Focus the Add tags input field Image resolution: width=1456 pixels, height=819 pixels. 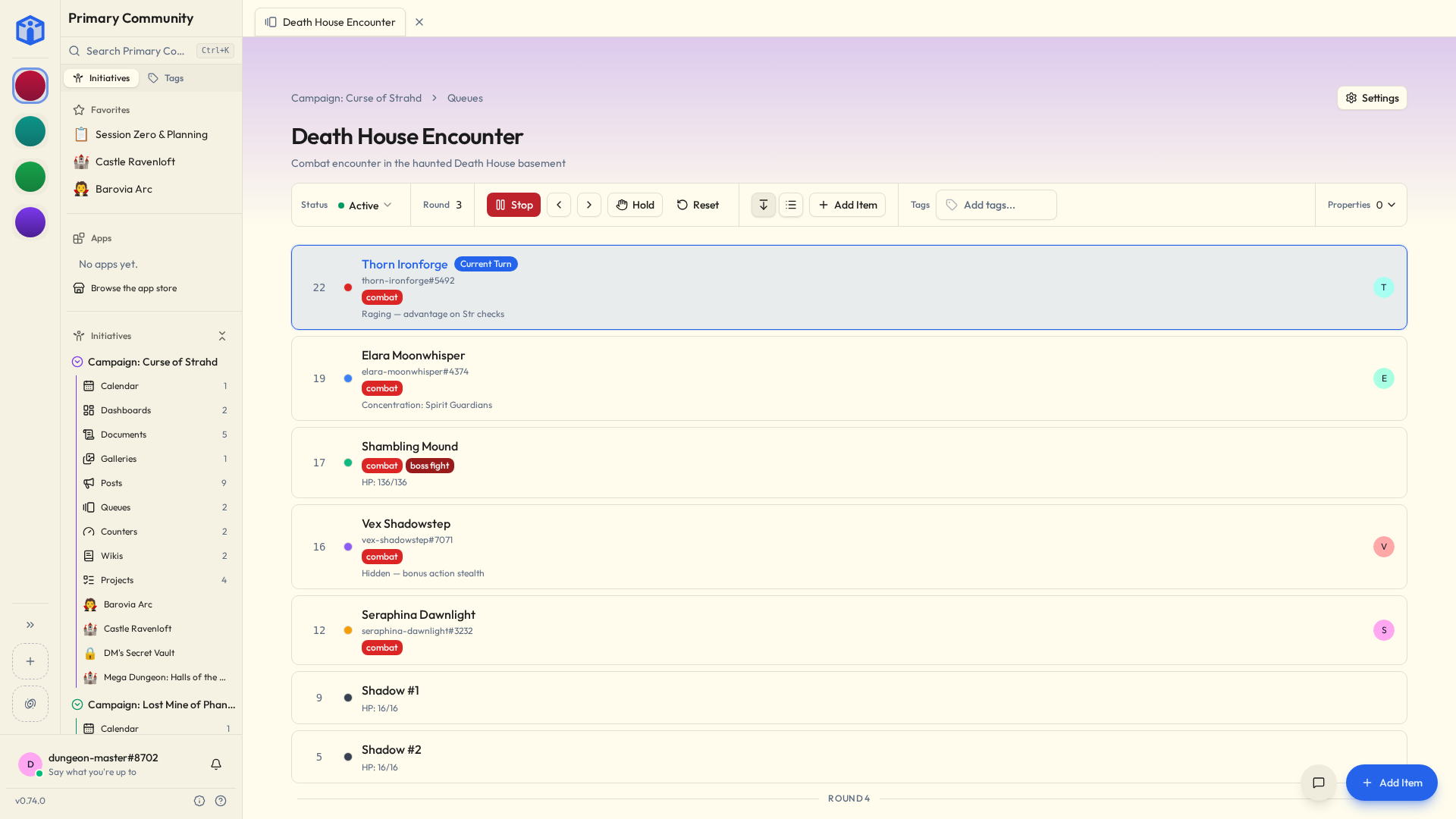[x=996, y=205]
